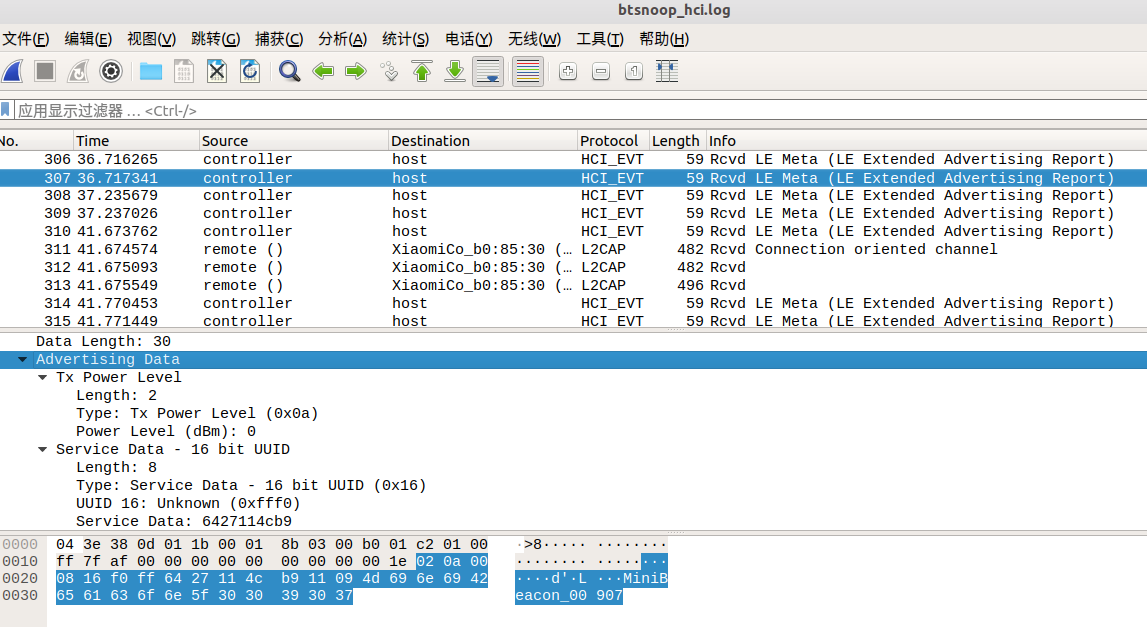Viewport: 1147px width, 627px height.
Task: Close the capture file via toolbar icon
Action: click(217, 71)
